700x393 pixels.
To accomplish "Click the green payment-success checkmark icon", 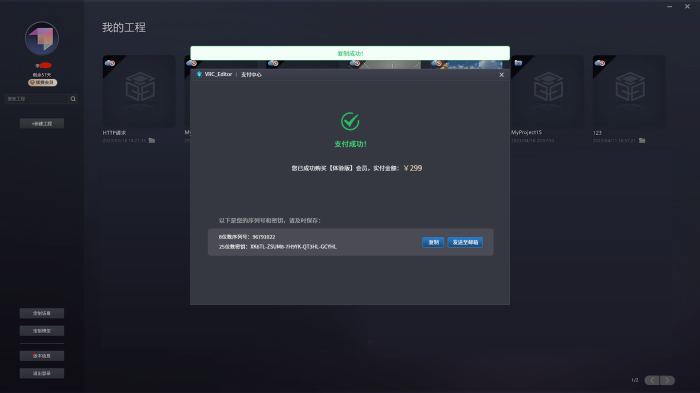I will pyautogui.click(x=350, y=121).
